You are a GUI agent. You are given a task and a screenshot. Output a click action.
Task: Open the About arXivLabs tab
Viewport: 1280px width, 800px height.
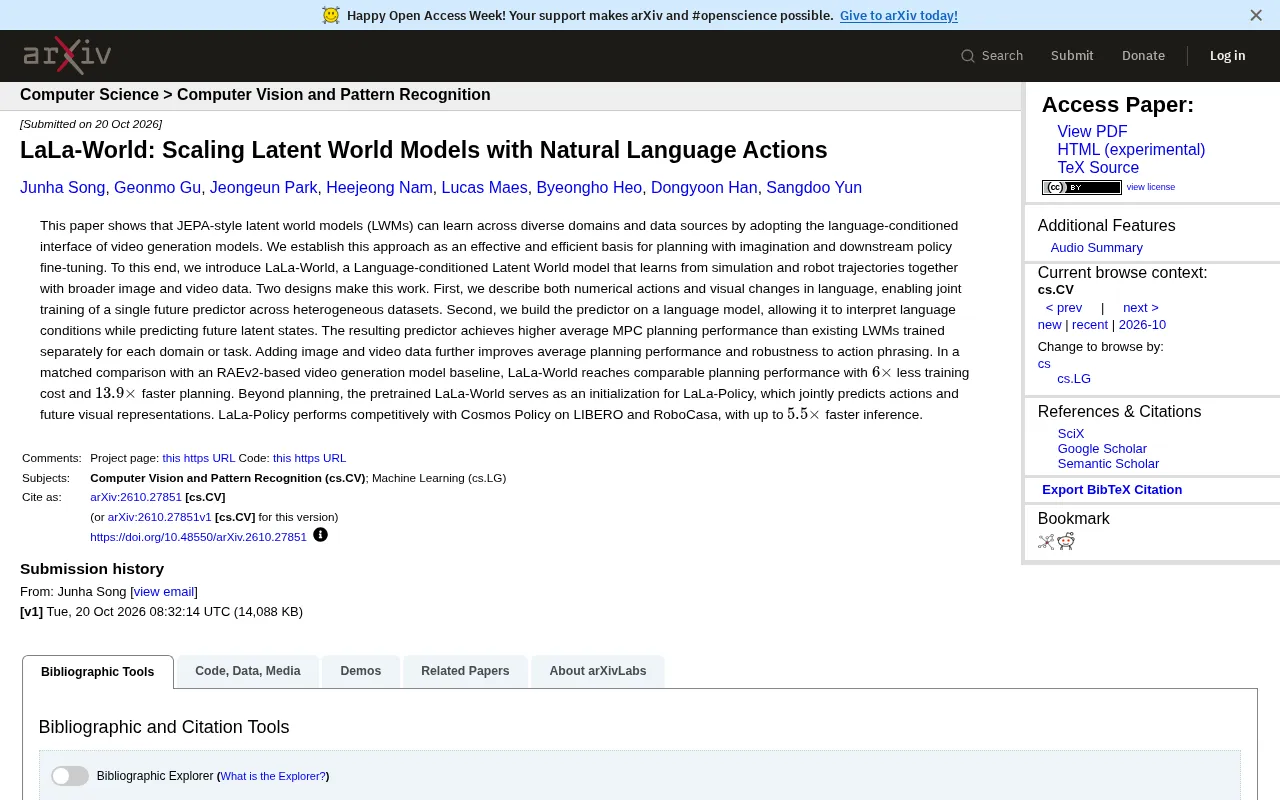tap(598, 671)
